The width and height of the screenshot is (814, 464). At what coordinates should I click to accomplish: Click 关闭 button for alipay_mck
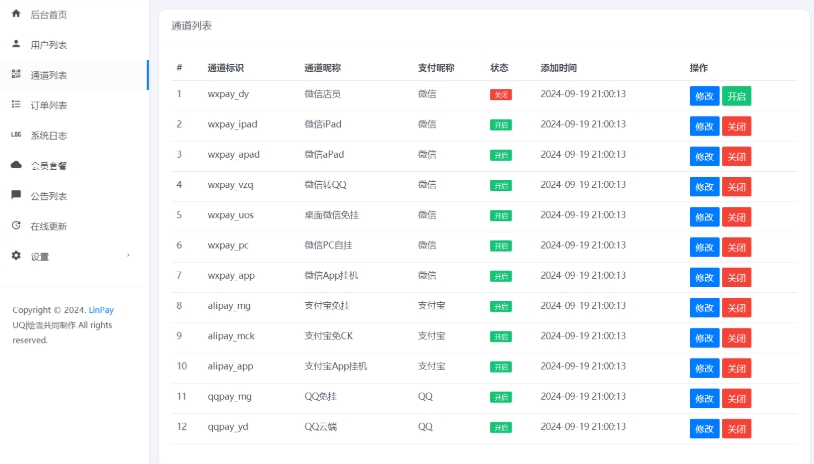pyautogui.click(x=736, y=338)
